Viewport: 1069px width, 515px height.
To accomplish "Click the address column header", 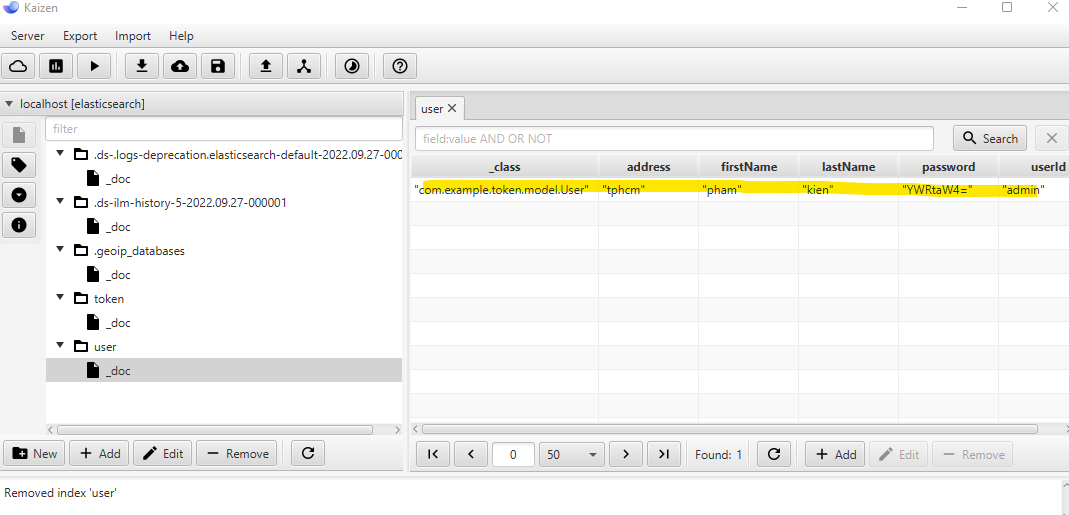I will (648, 166).
